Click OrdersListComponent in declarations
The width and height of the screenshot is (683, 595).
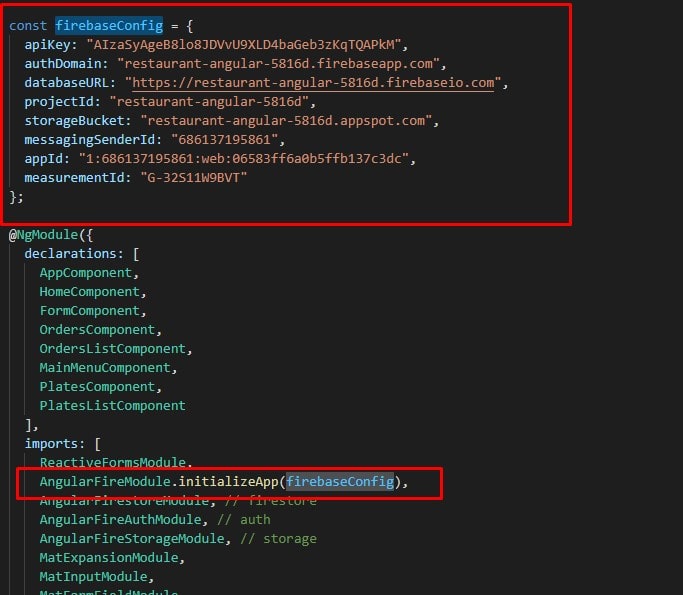112,348
